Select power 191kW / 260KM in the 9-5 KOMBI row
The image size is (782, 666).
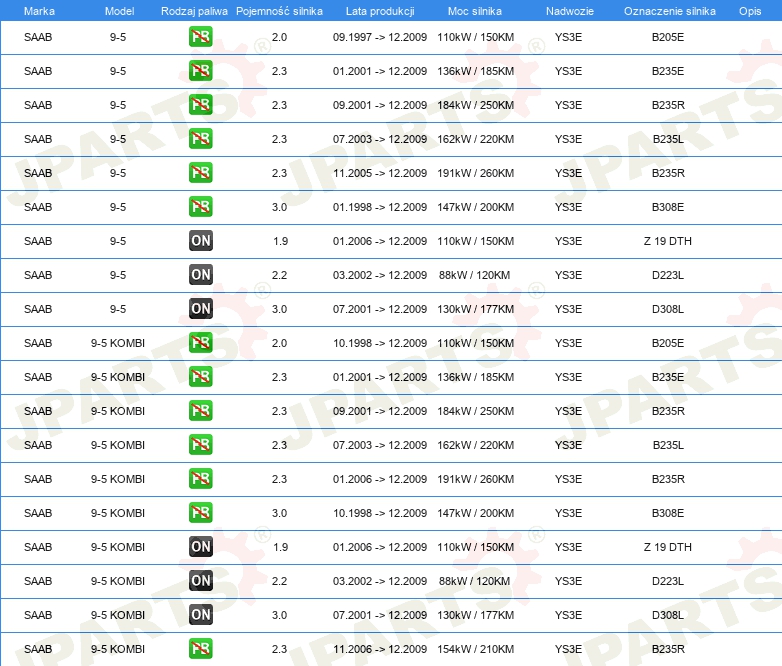point(475,478)
